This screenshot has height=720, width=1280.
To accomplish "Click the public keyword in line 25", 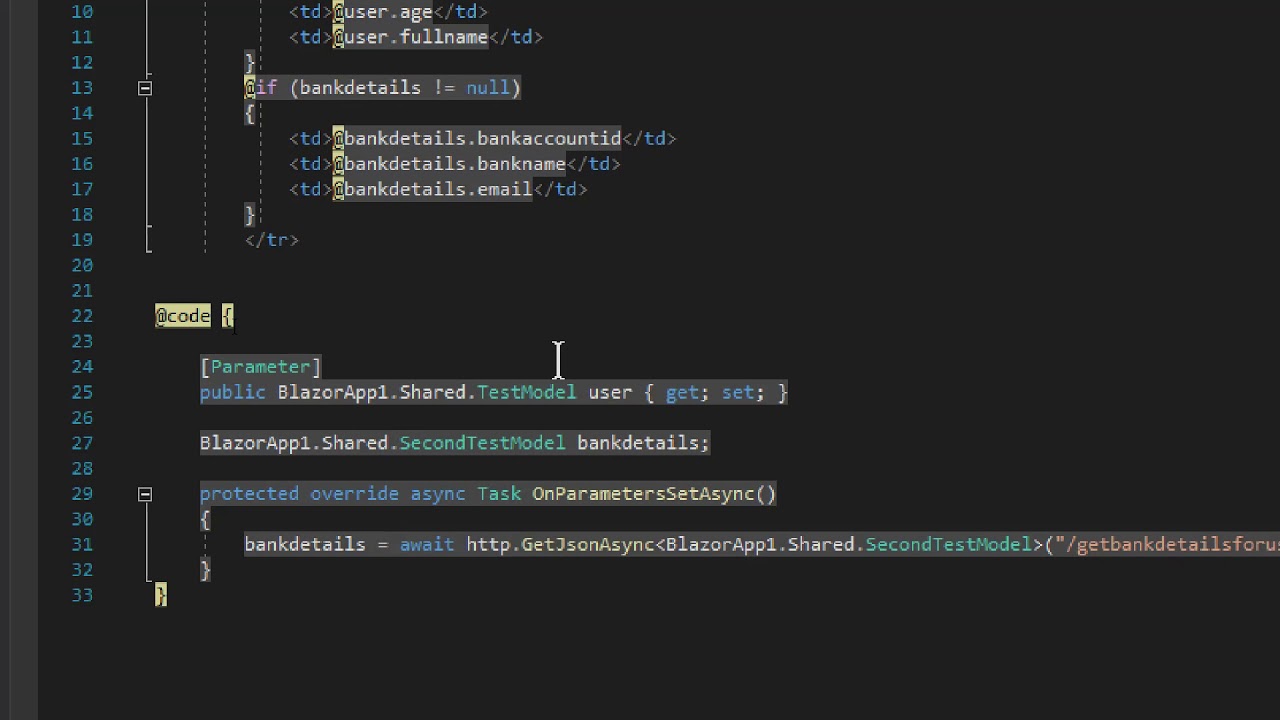I will click(233, 392).
